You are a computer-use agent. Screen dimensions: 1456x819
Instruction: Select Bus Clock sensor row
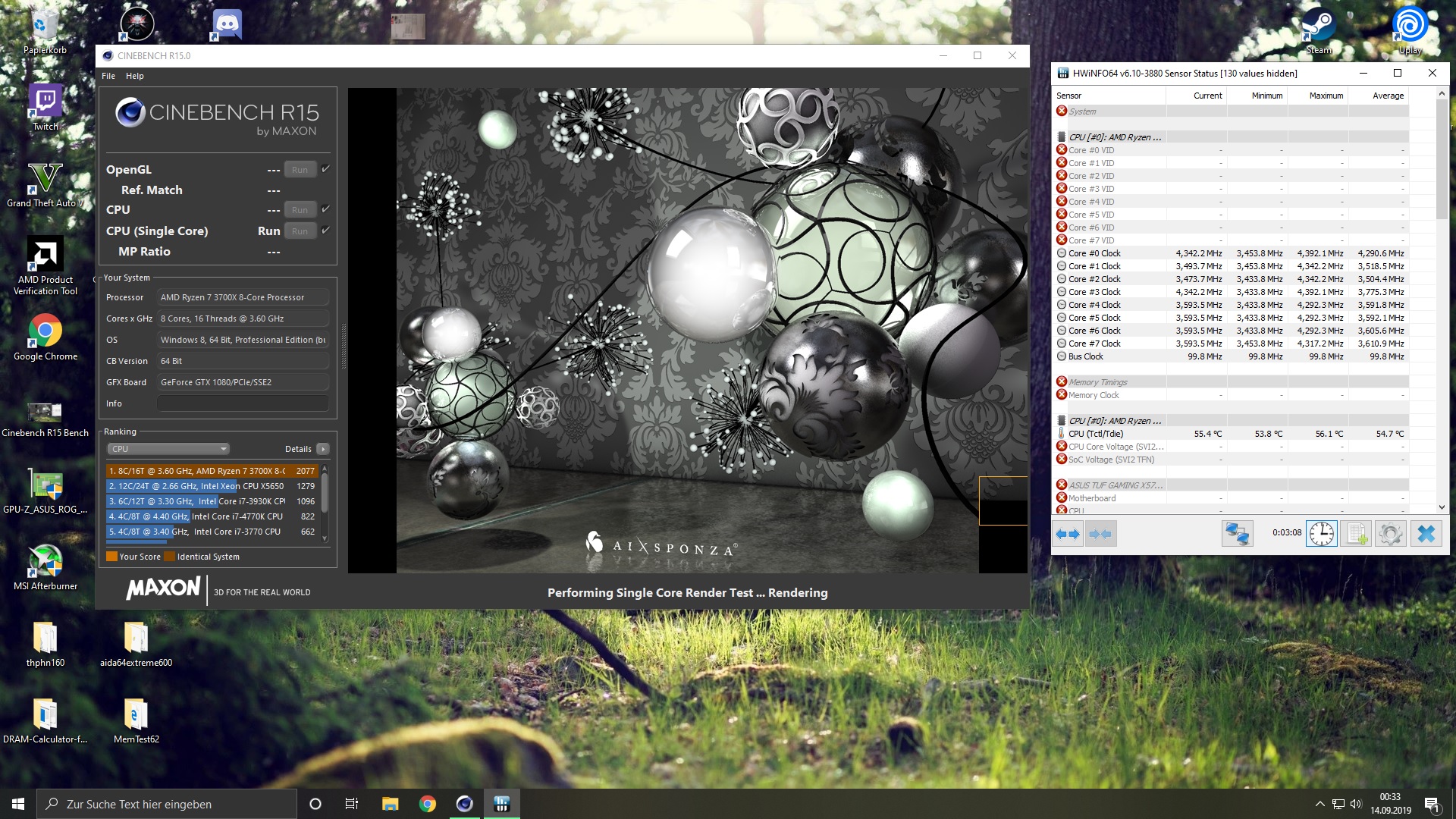[1232, 356]
